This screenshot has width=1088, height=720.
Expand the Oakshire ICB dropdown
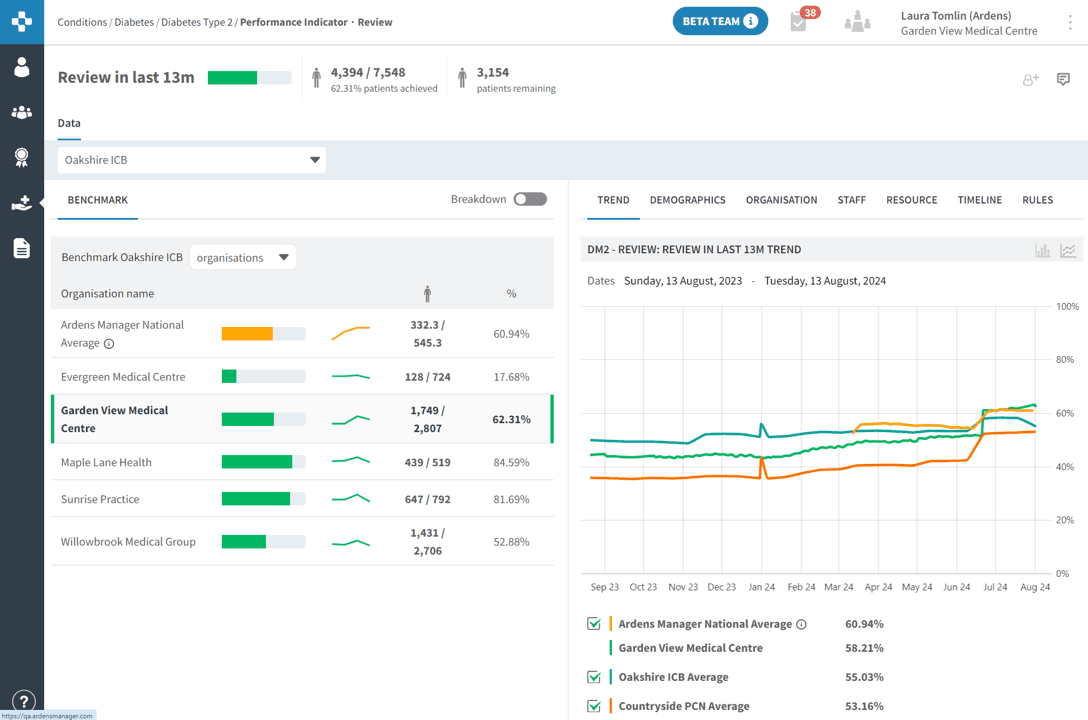(x=191, y=160)
